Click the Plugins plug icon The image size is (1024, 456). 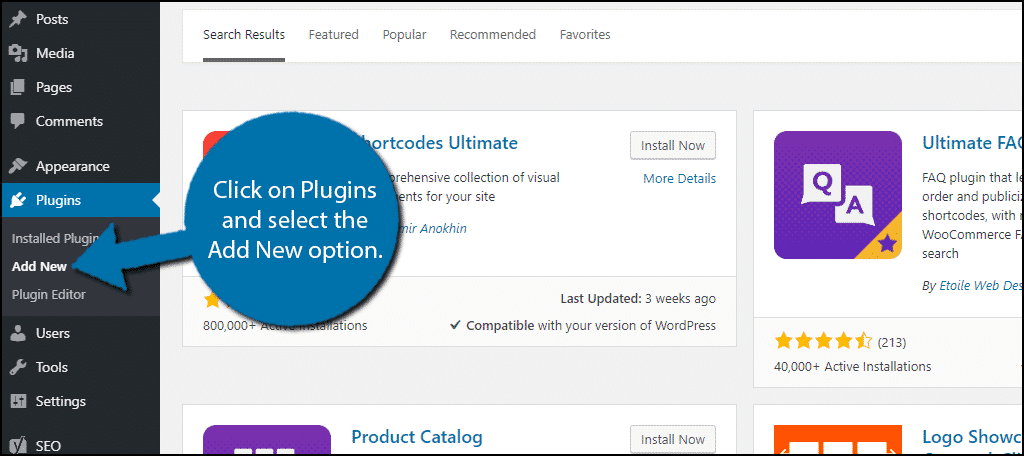coord(18,200)
